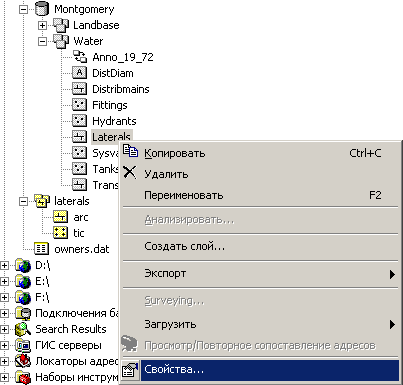
Task: Collapse the Water feature dataset
Action: 42,41
